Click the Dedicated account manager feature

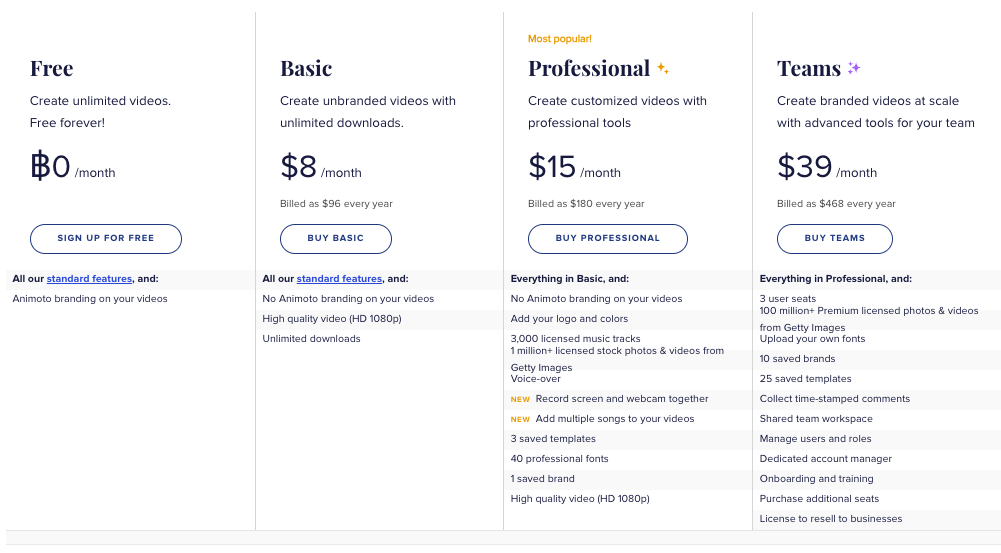point(826,459)
